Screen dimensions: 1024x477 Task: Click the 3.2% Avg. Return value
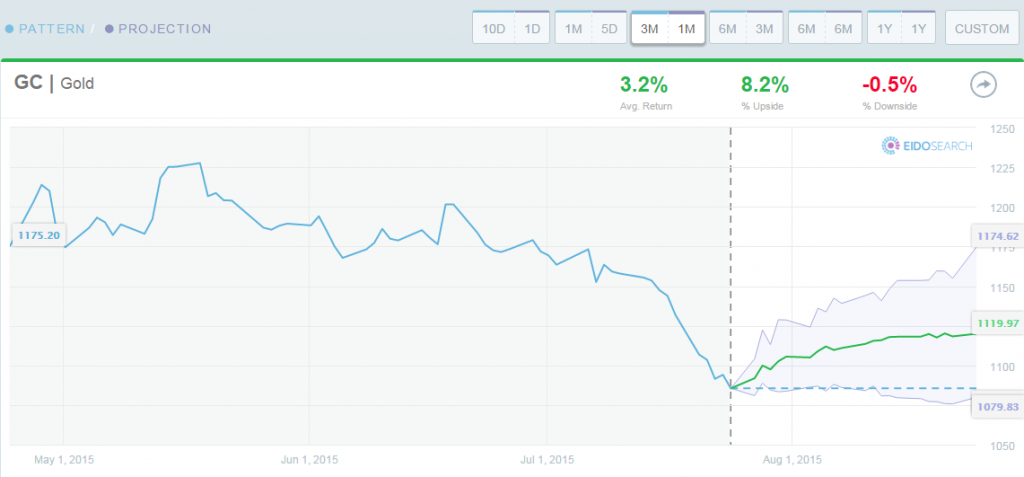tap(644, 84)
